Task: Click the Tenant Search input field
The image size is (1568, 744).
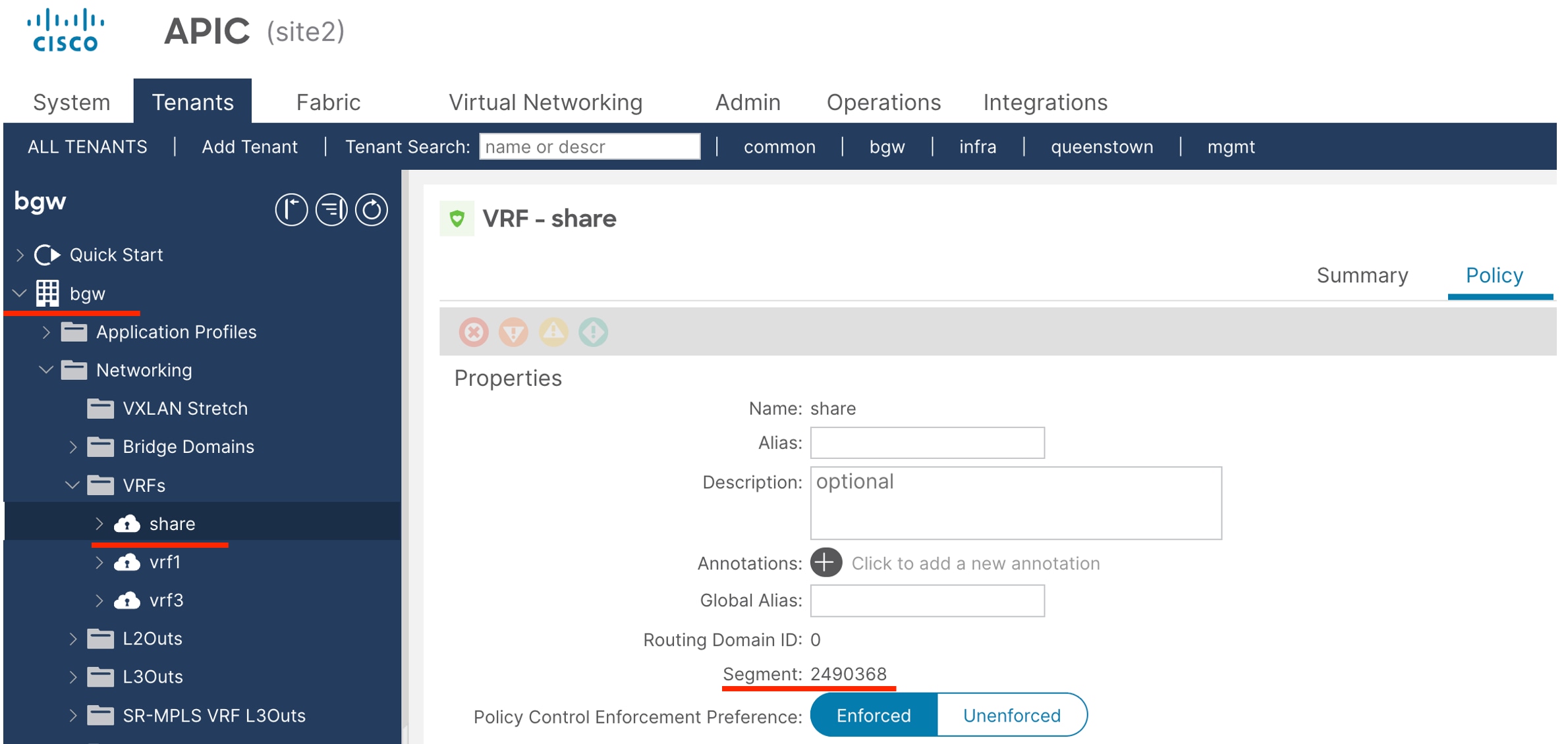Action: pyautogui.click(x=590, y=146)
